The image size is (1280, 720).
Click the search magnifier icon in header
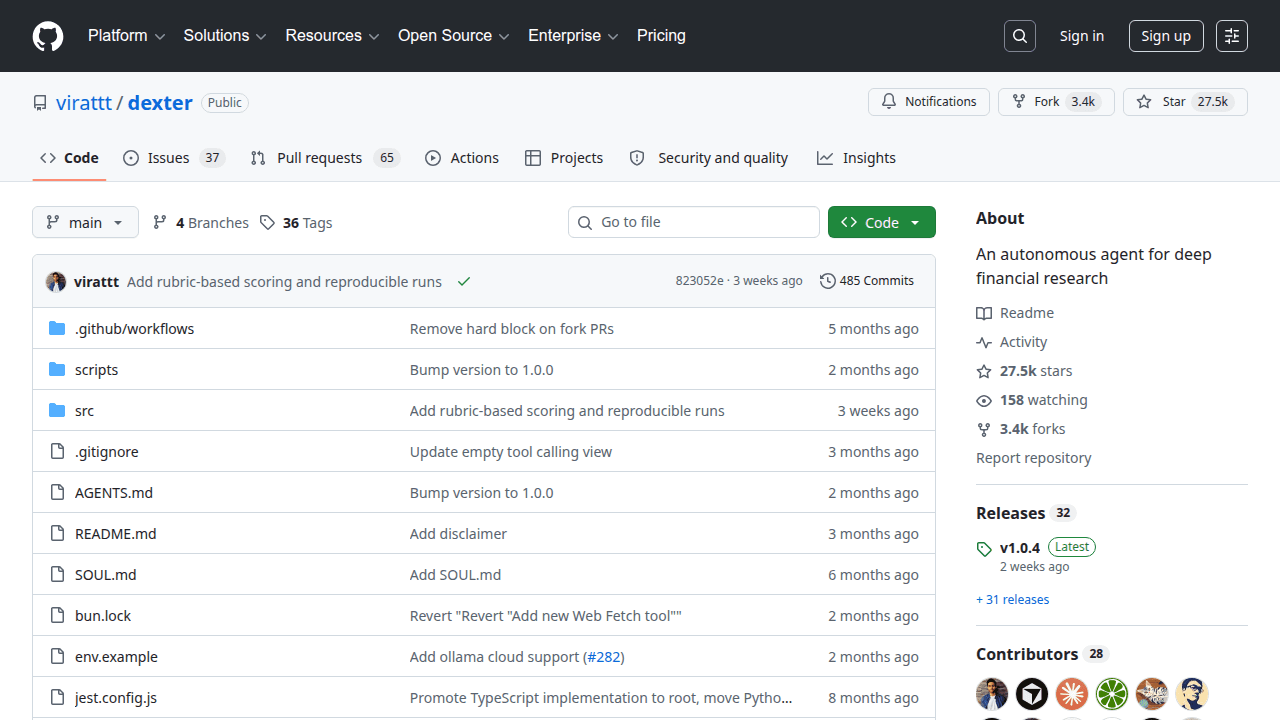[x=1020, y=36]
